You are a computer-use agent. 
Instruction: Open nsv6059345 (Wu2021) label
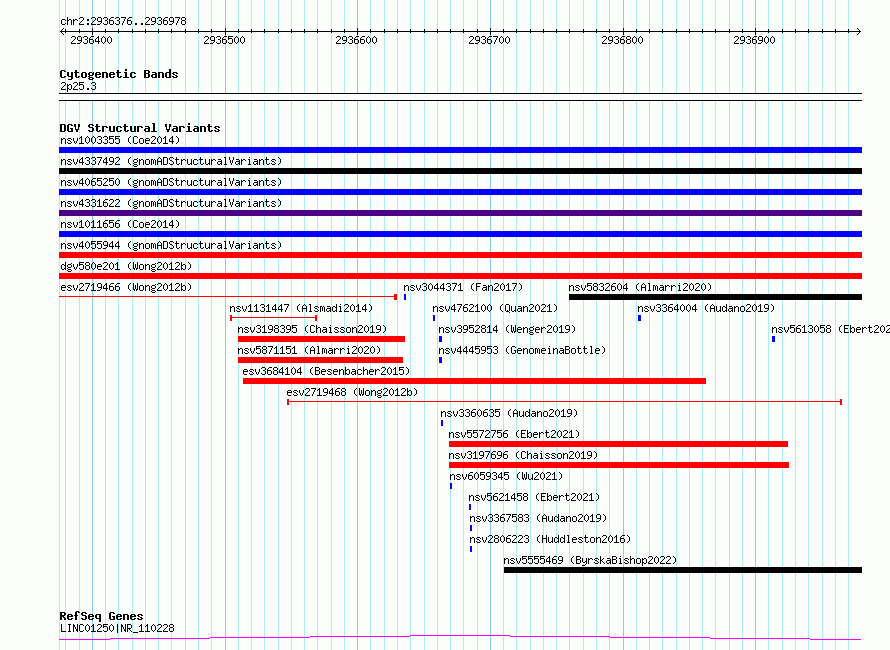(x=506, y=476)
